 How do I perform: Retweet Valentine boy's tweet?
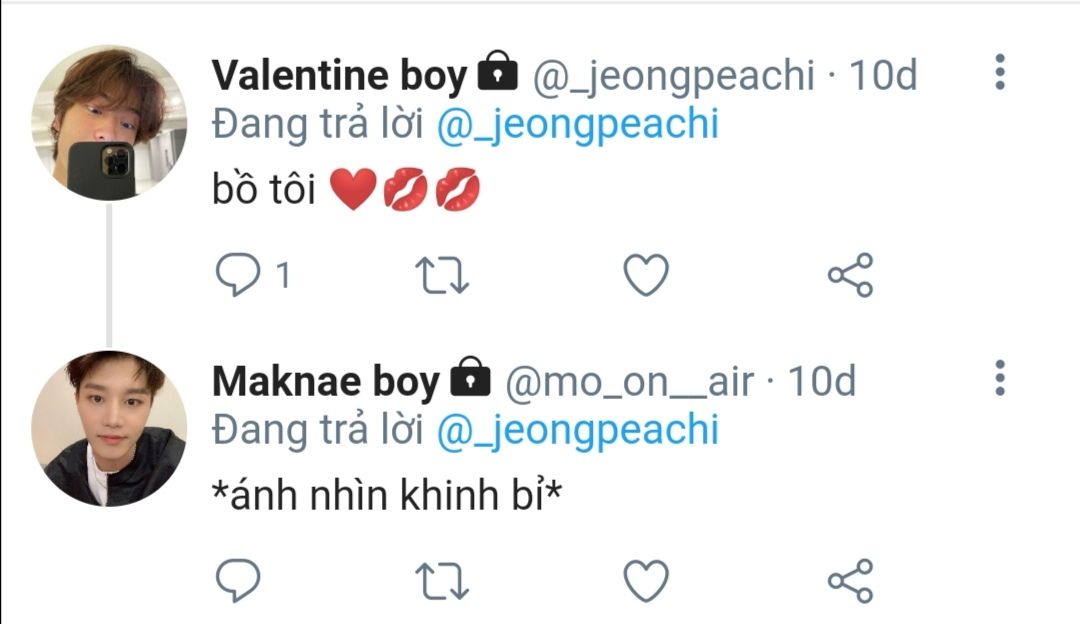(x=441, y=276)
